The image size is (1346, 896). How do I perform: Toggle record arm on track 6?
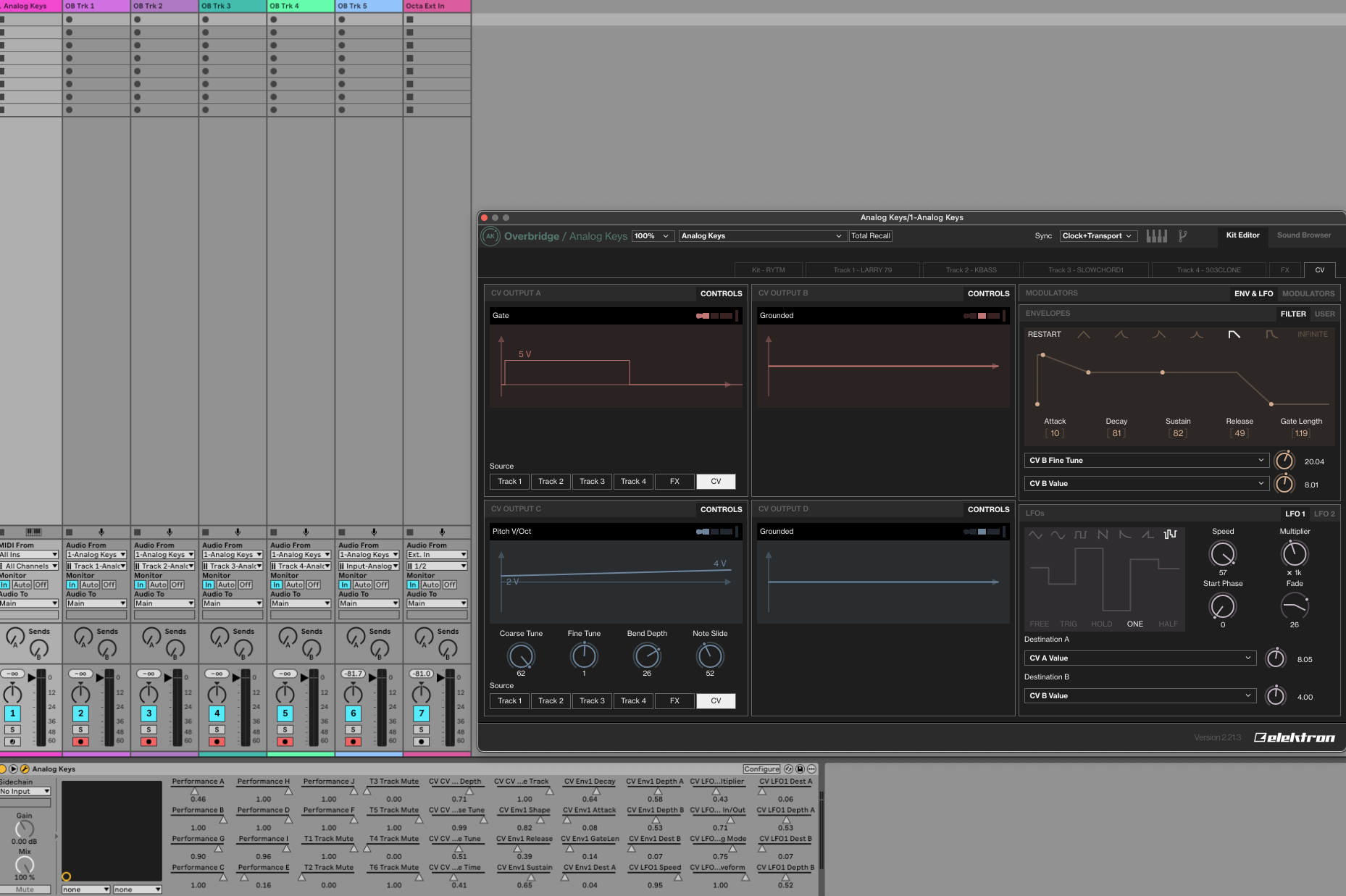(353, 742)
